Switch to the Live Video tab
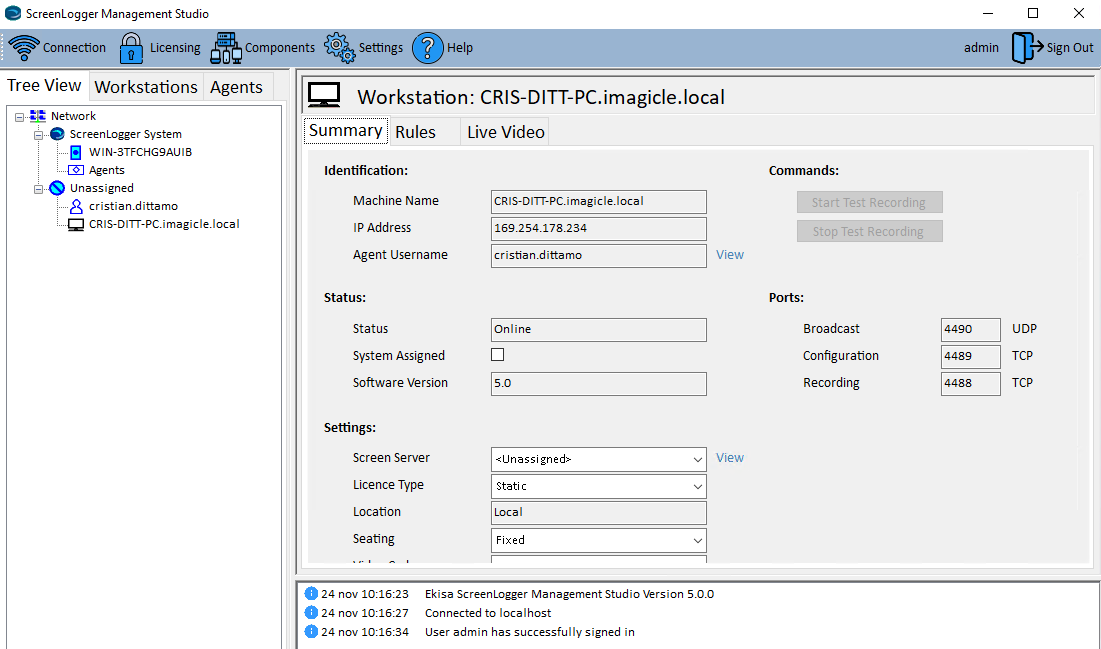This screenshot has width=1101, height=649. click(x=506, y=132)
